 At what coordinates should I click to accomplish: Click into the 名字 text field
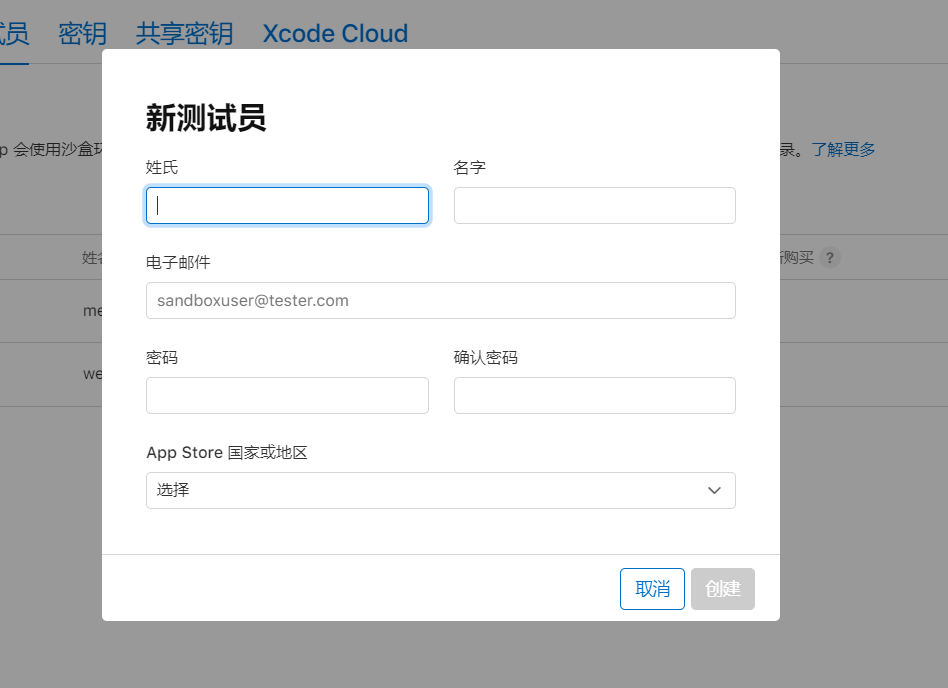point(595,206)
